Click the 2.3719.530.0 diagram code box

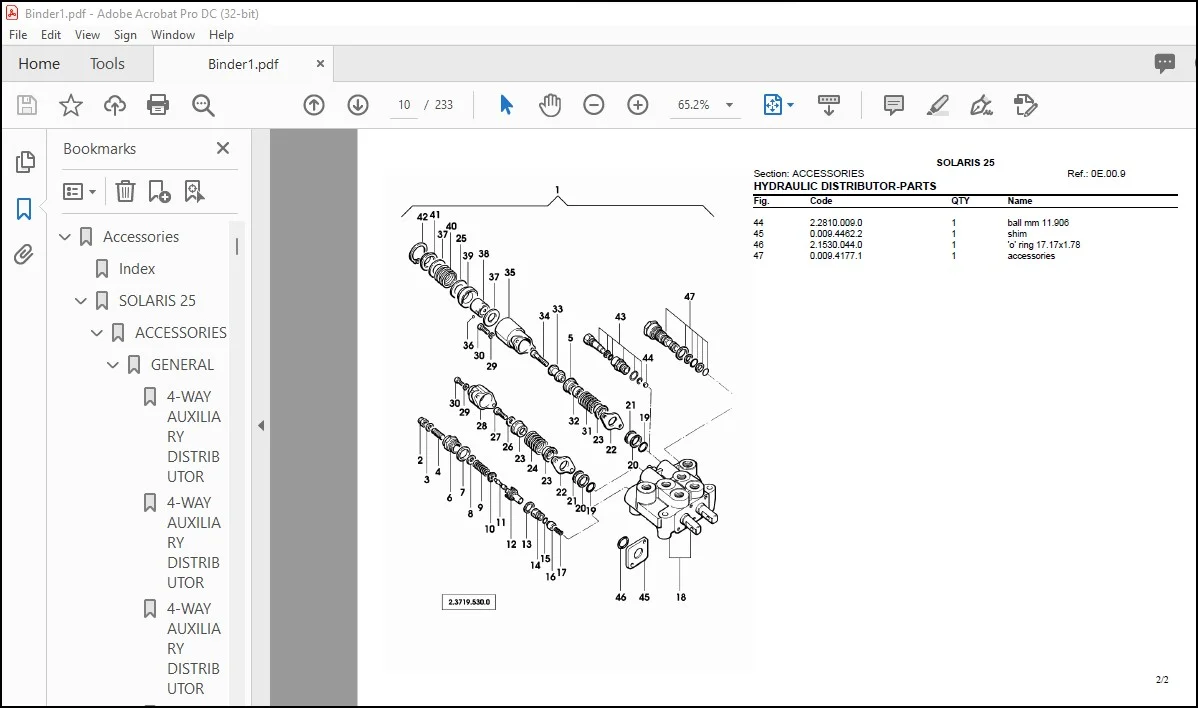pos(469,602)
